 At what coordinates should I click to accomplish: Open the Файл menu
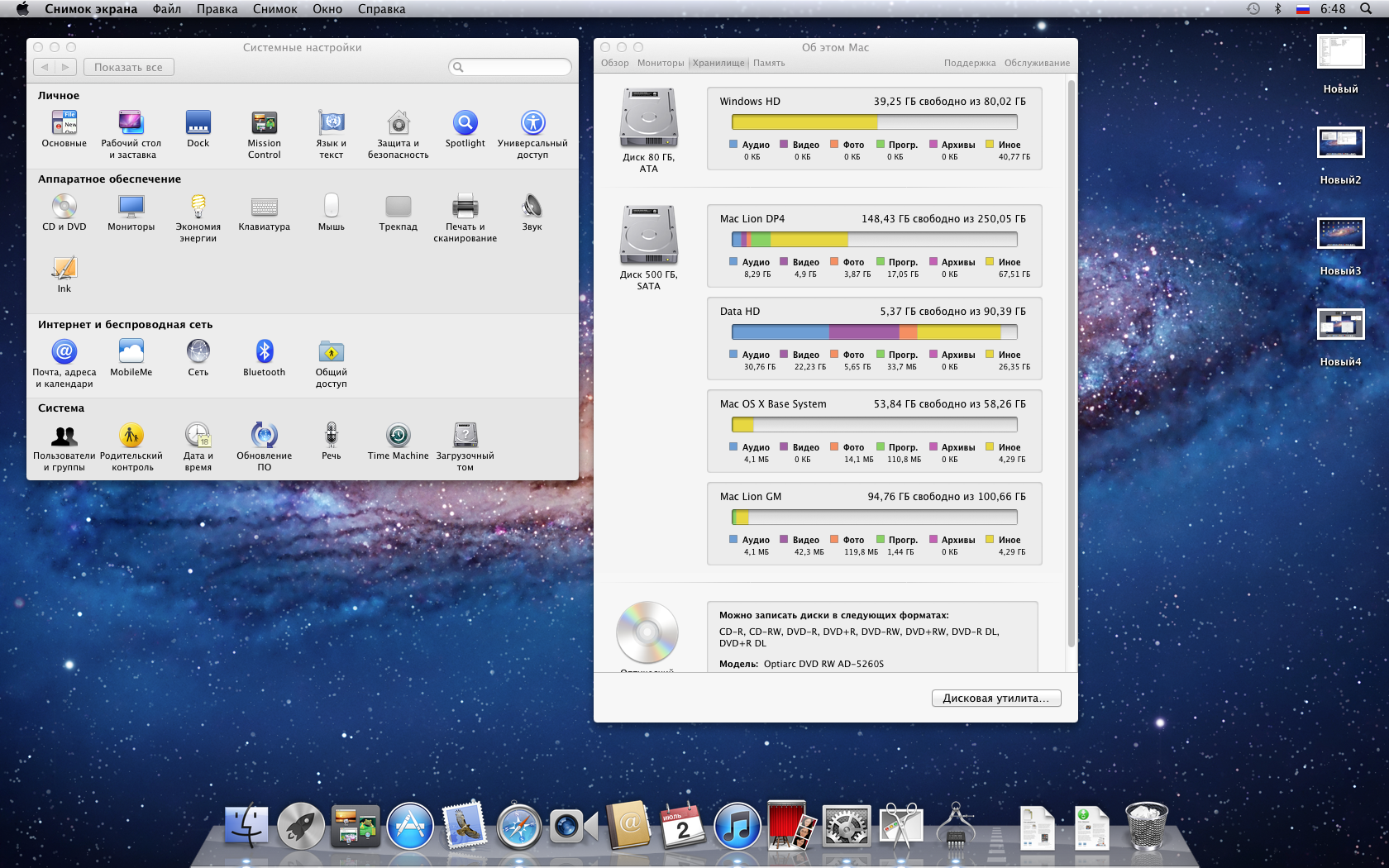166,9
